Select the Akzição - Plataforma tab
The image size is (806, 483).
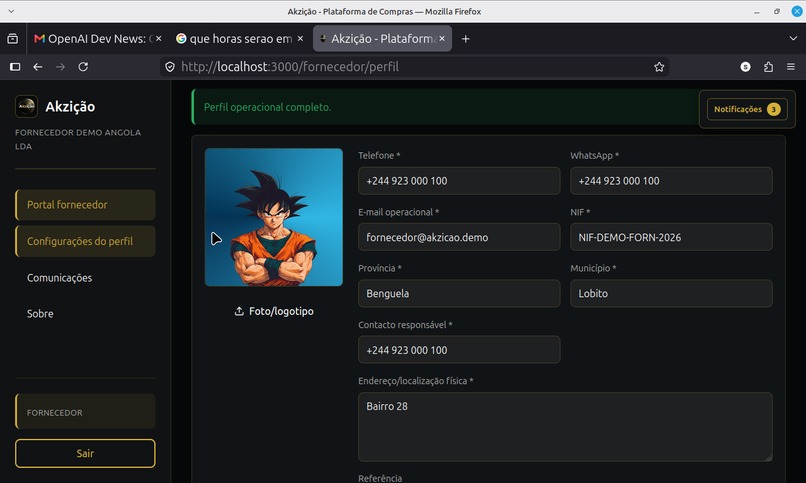click(382, 39)
